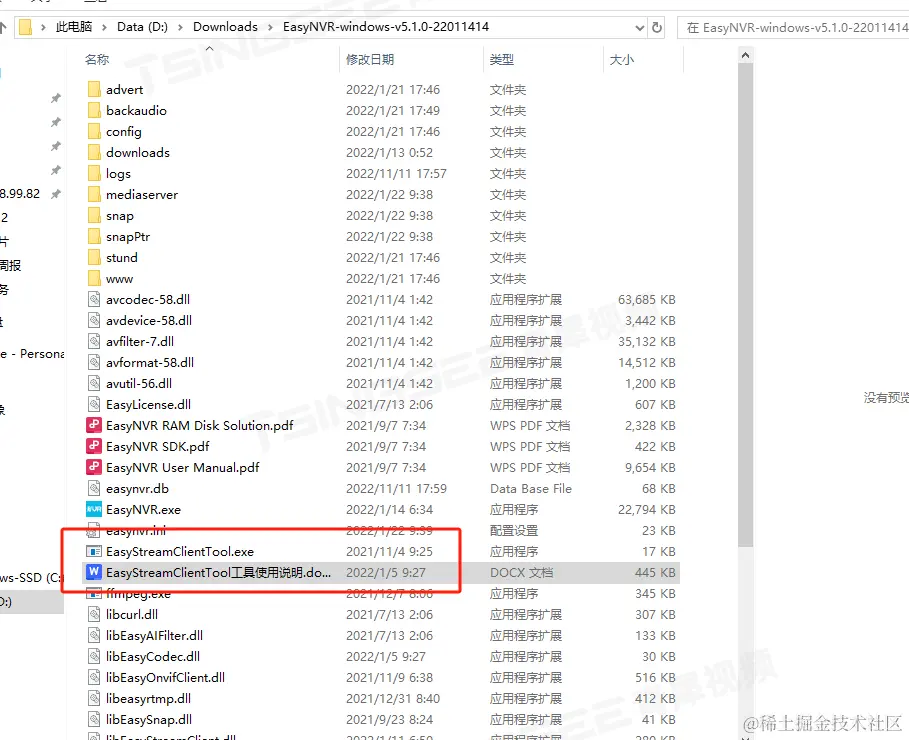
Task: Open the address bar history dropdown
Action: click(x=639, y=27)
